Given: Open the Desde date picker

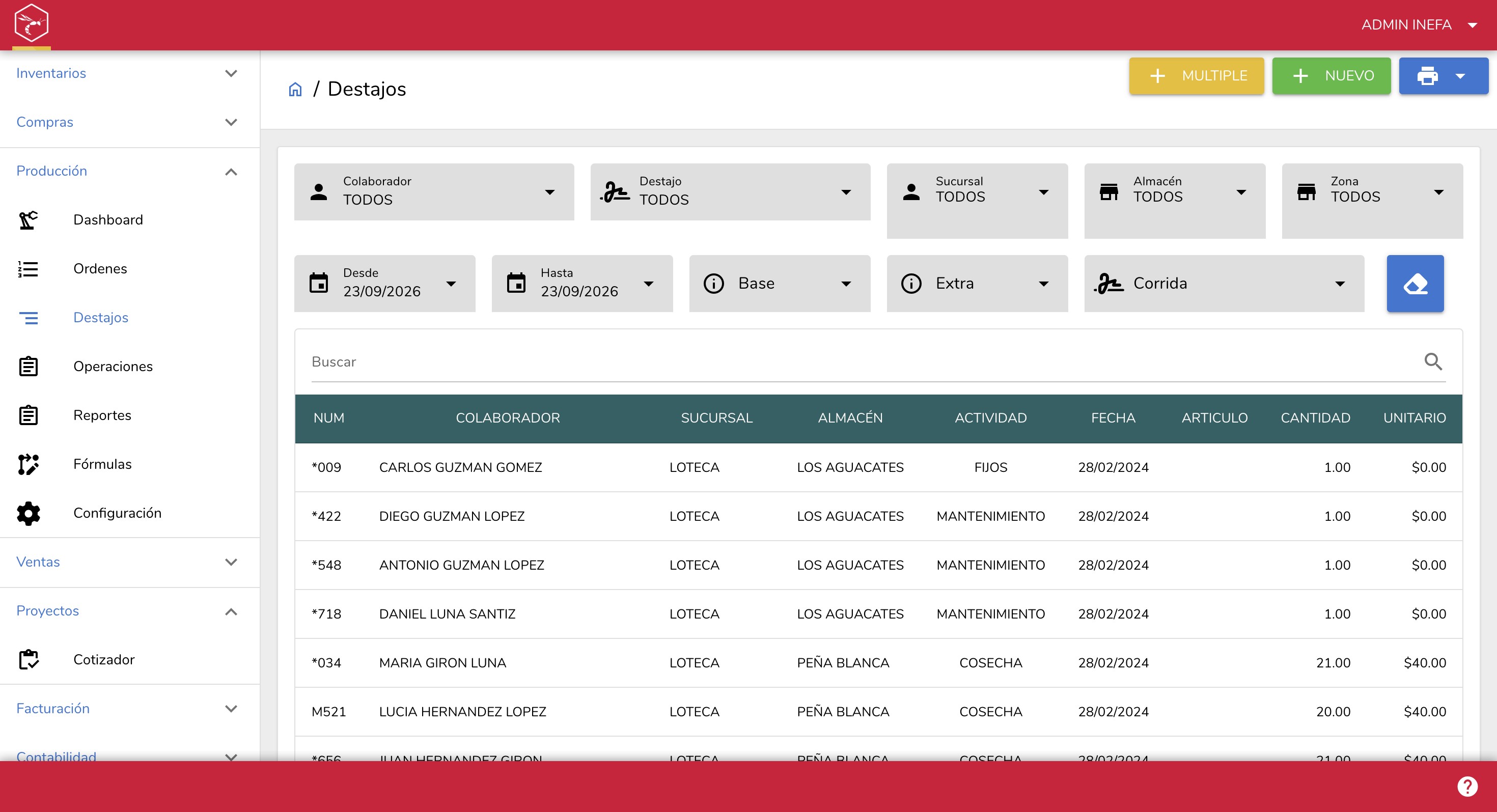Looking at the screenshot, I should click(x=385, y=284).
